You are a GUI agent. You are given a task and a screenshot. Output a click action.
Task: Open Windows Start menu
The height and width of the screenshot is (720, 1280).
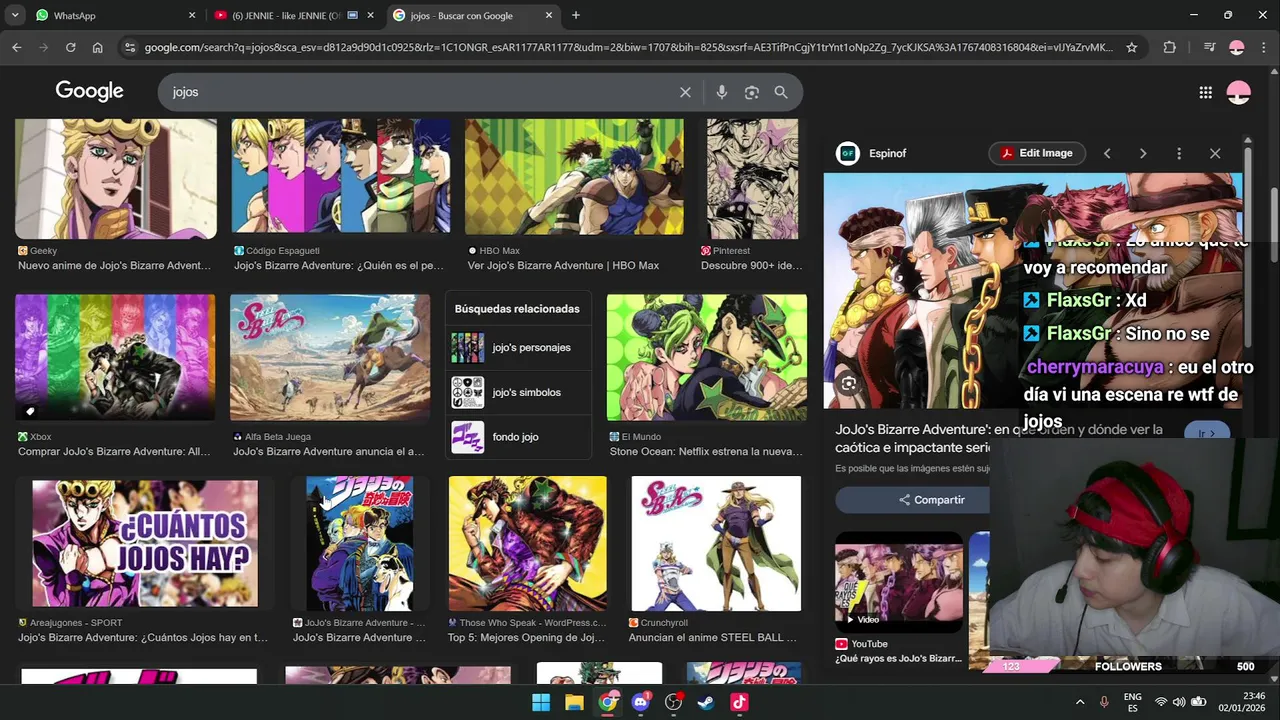[x=541, y=703]
